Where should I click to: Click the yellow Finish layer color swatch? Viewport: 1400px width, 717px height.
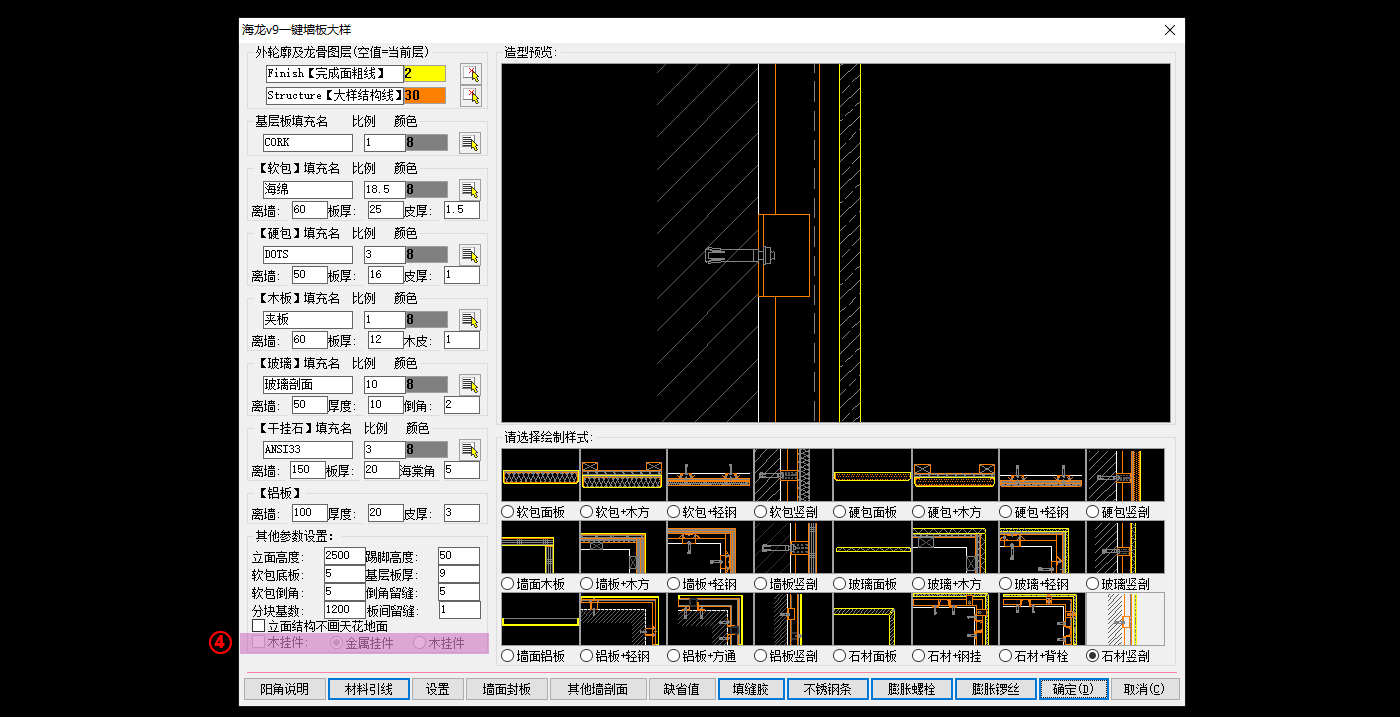[x=424, y=74]
